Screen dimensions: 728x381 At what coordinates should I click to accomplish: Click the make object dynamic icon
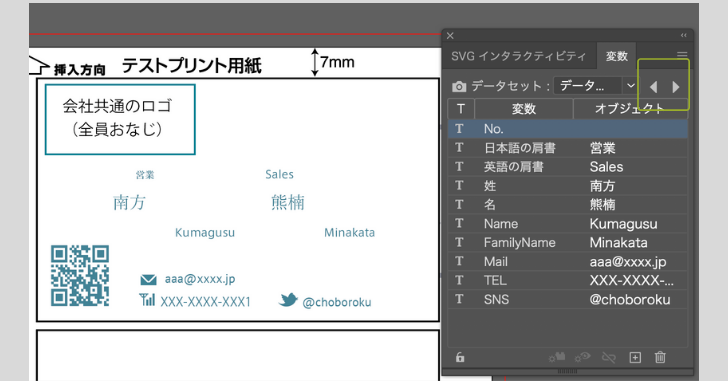(557, 357)
